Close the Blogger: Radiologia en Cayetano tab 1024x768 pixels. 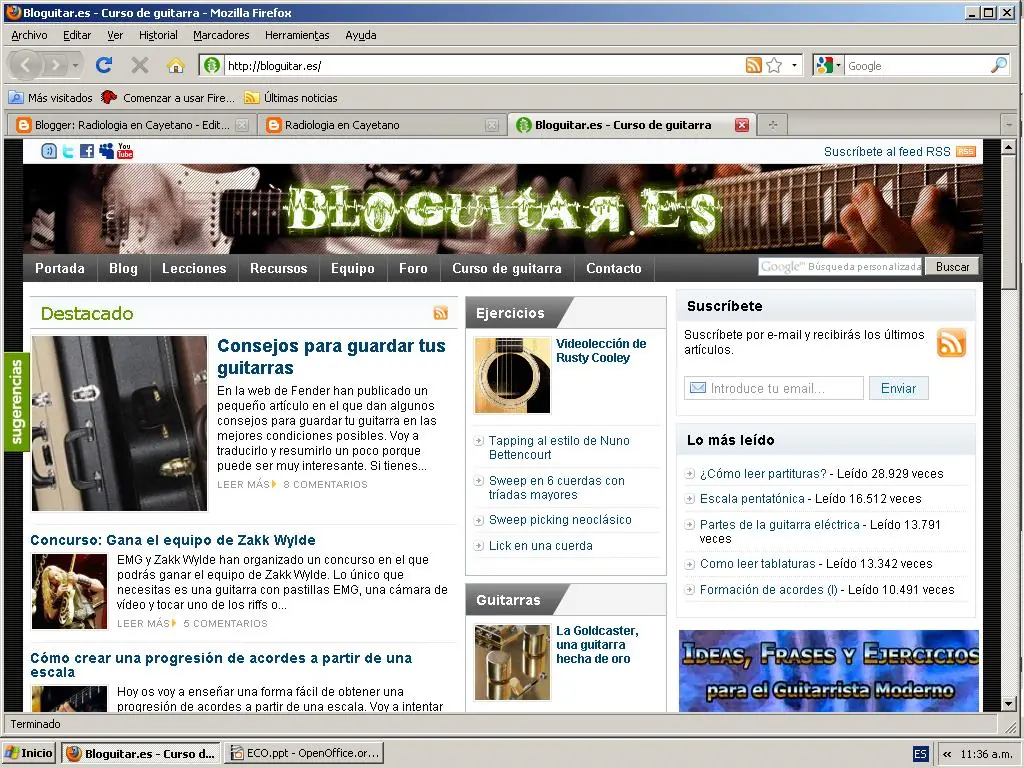pyautogui.click(x=242, y=125)
